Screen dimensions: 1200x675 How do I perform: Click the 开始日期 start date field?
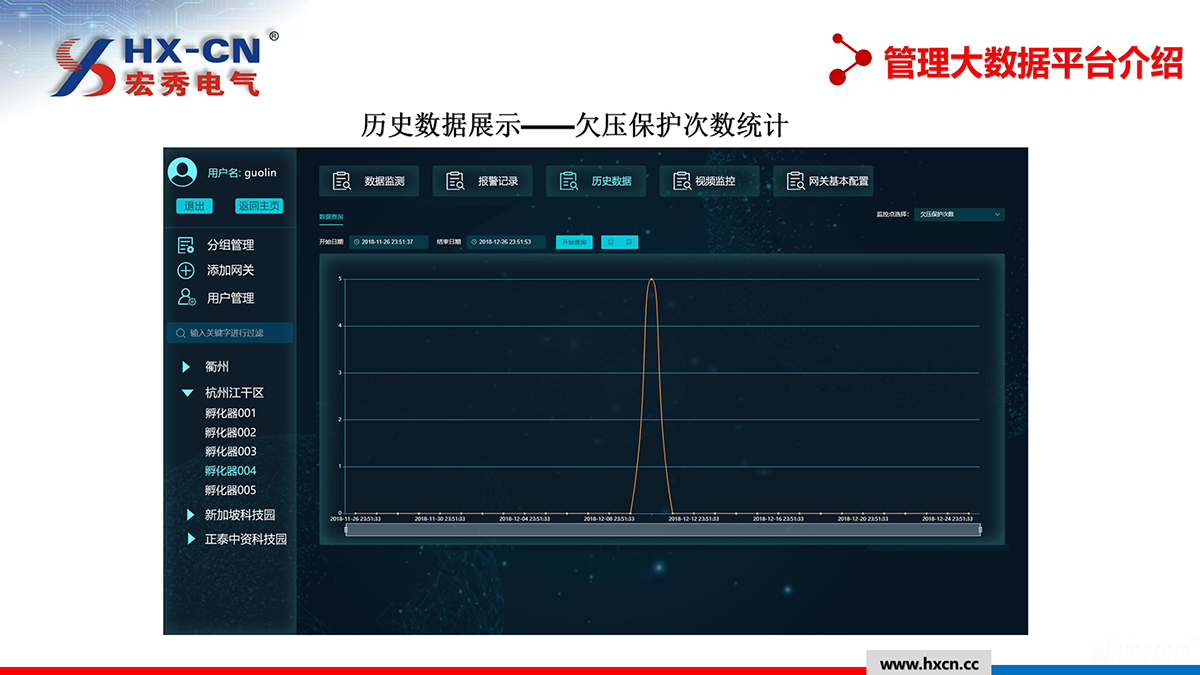(x=388, y=242)
